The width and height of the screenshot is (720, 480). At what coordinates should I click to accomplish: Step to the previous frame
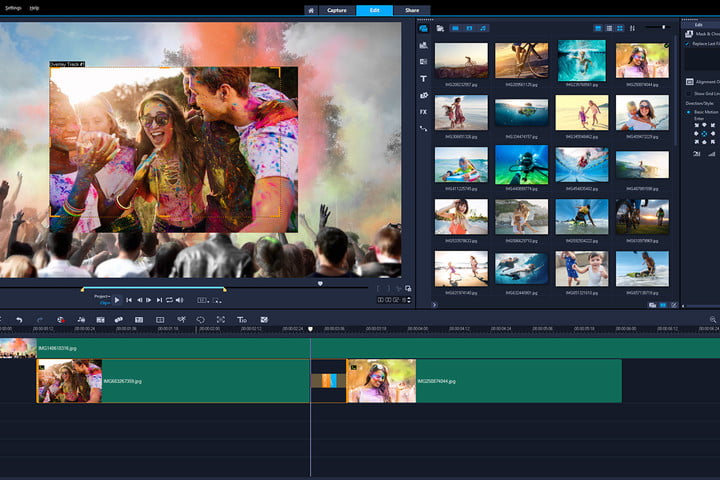point(139,300)
